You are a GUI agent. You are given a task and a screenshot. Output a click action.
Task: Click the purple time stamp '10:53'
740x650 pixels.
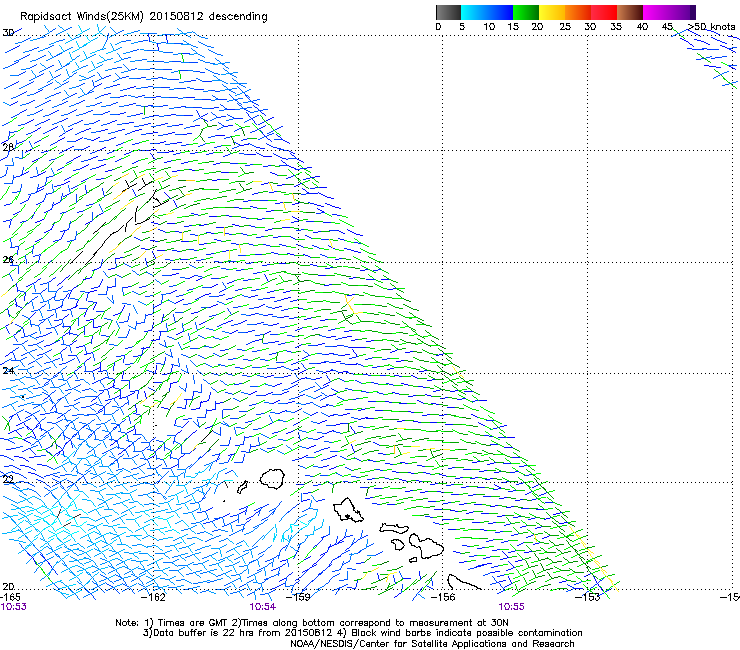13,607
